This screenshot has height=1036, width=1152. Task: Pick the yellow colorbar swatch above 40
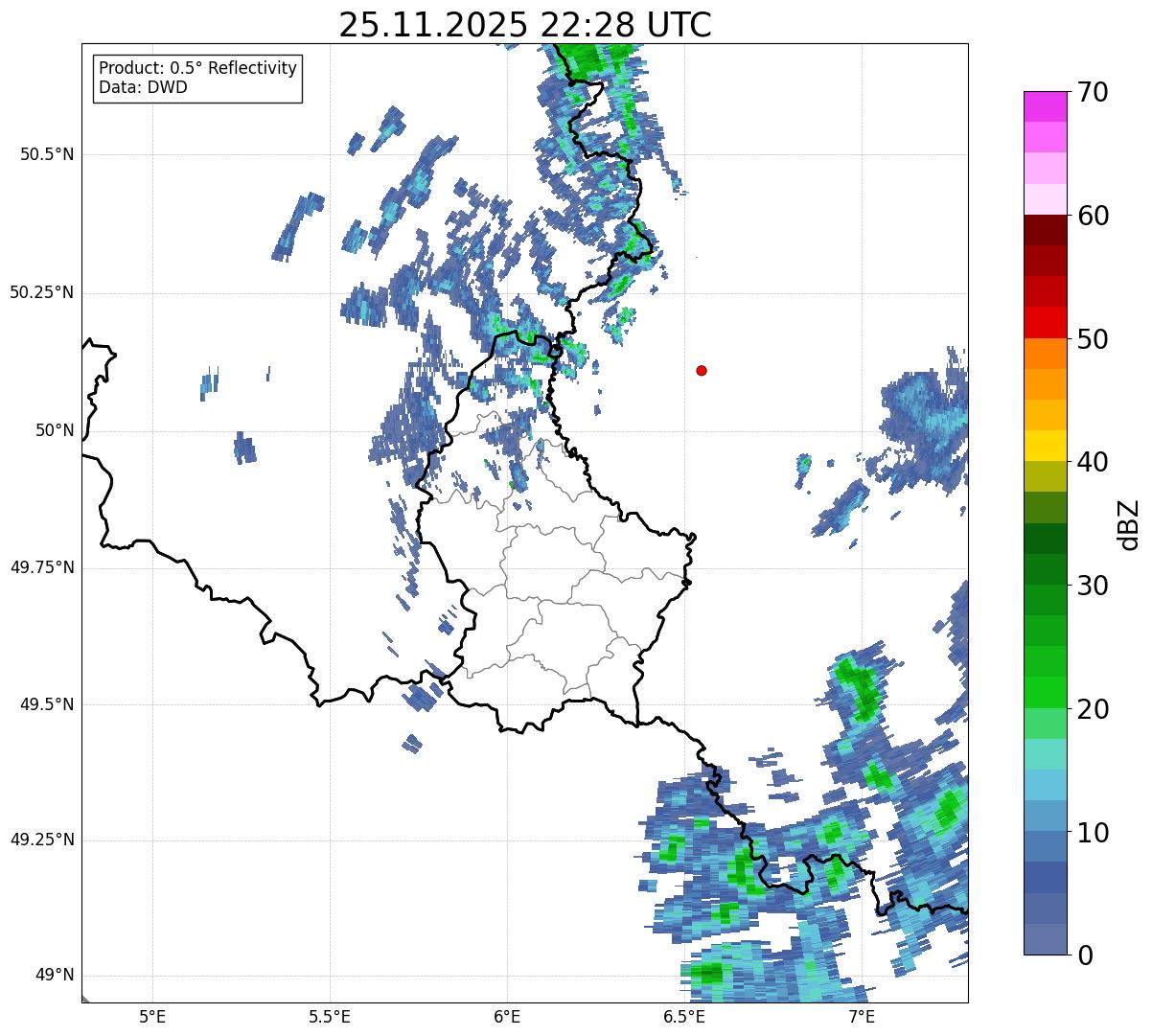point(1045,447)
